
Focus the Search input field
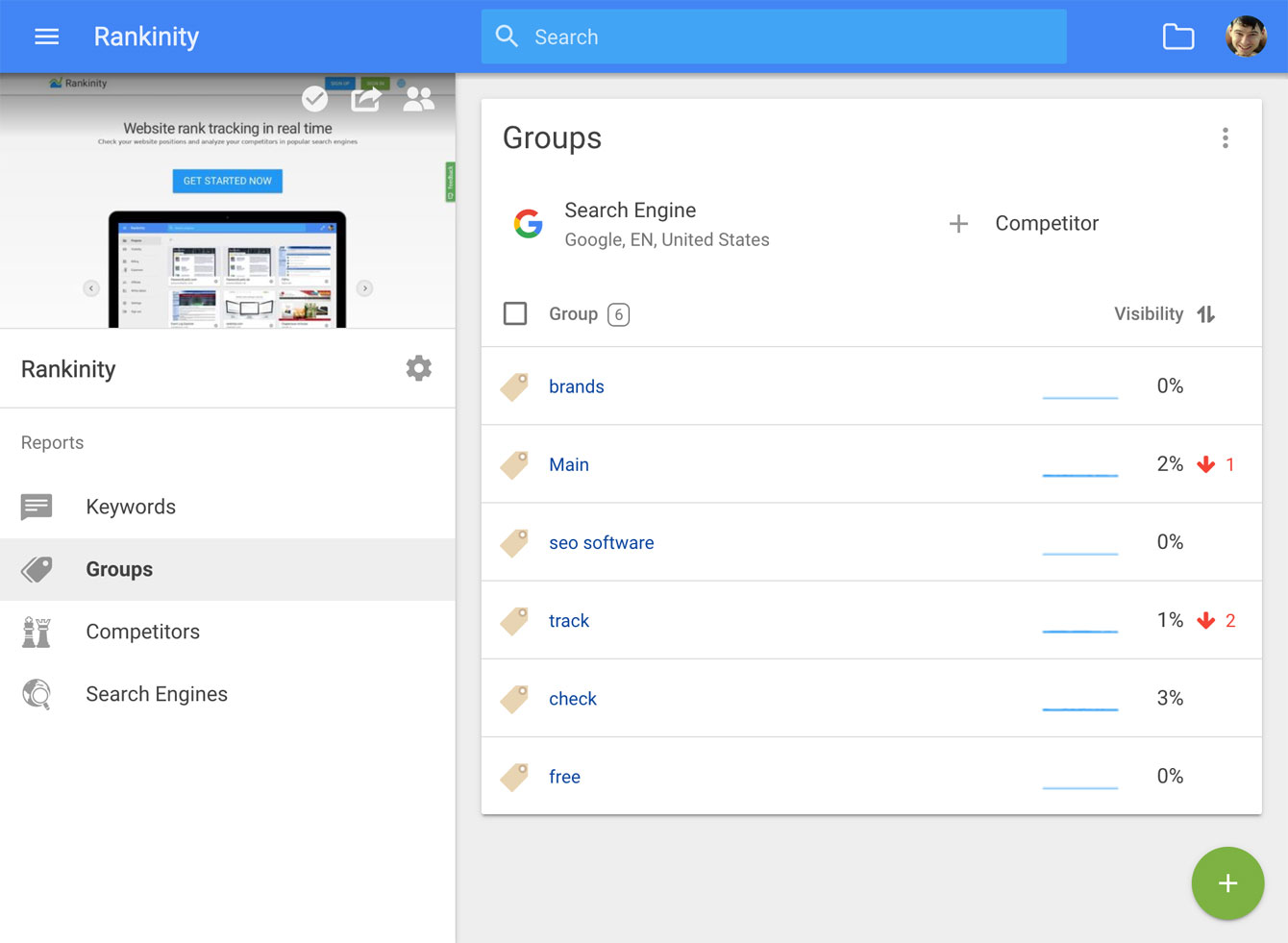[774, 37]
